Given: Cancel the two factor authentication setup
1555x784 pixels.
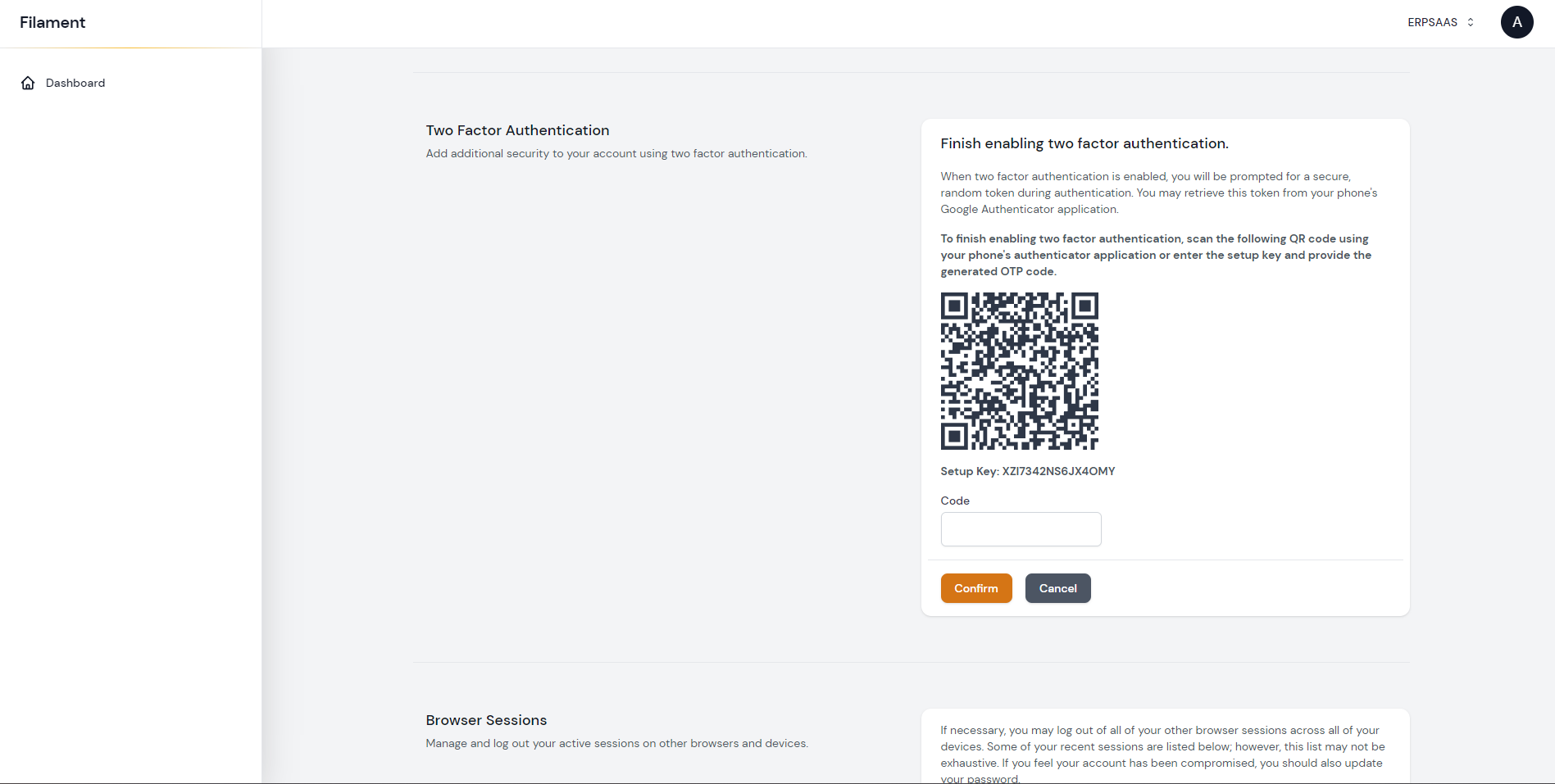Looking at the screenshot, I should pos(1057,588).
